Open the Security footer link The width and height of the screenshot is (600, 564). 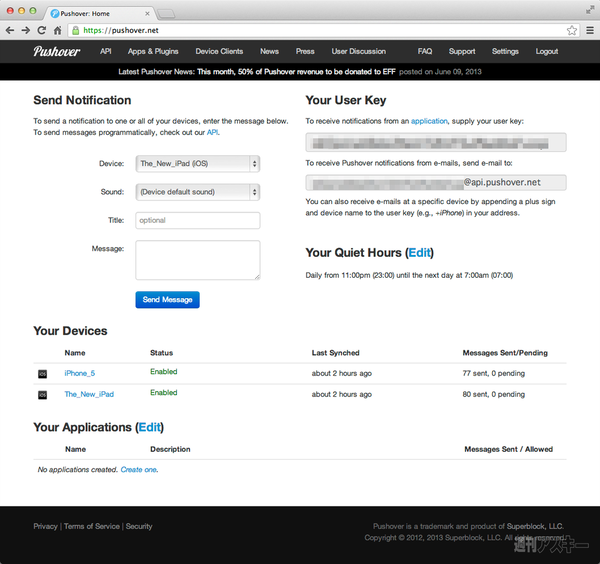pyautogui.click(x=139, y=526)
